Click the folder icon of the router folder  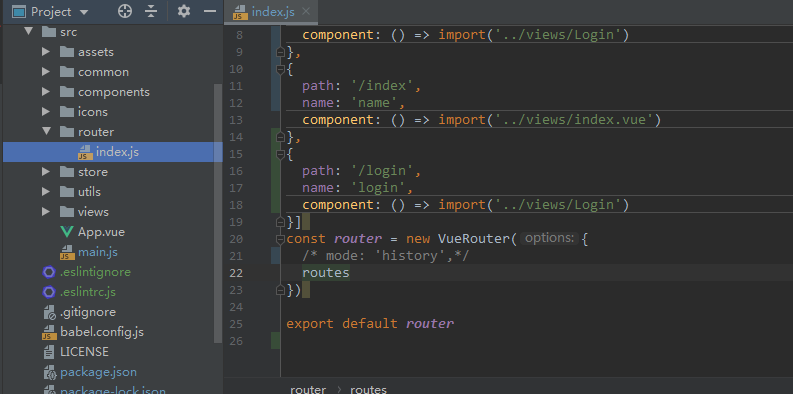[x=67, y=132]
